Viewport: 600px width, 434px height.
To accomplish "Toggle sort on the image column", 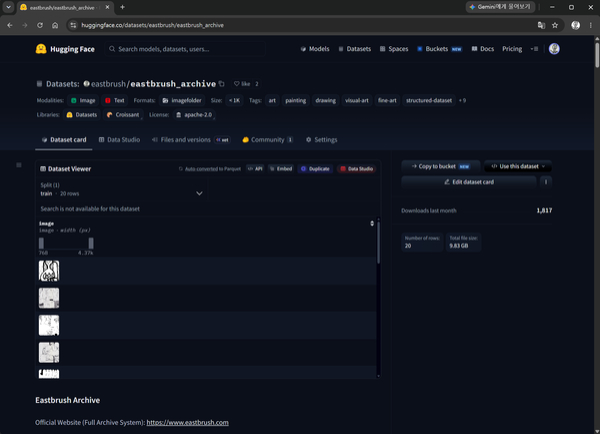I will (x=372, y=223).
